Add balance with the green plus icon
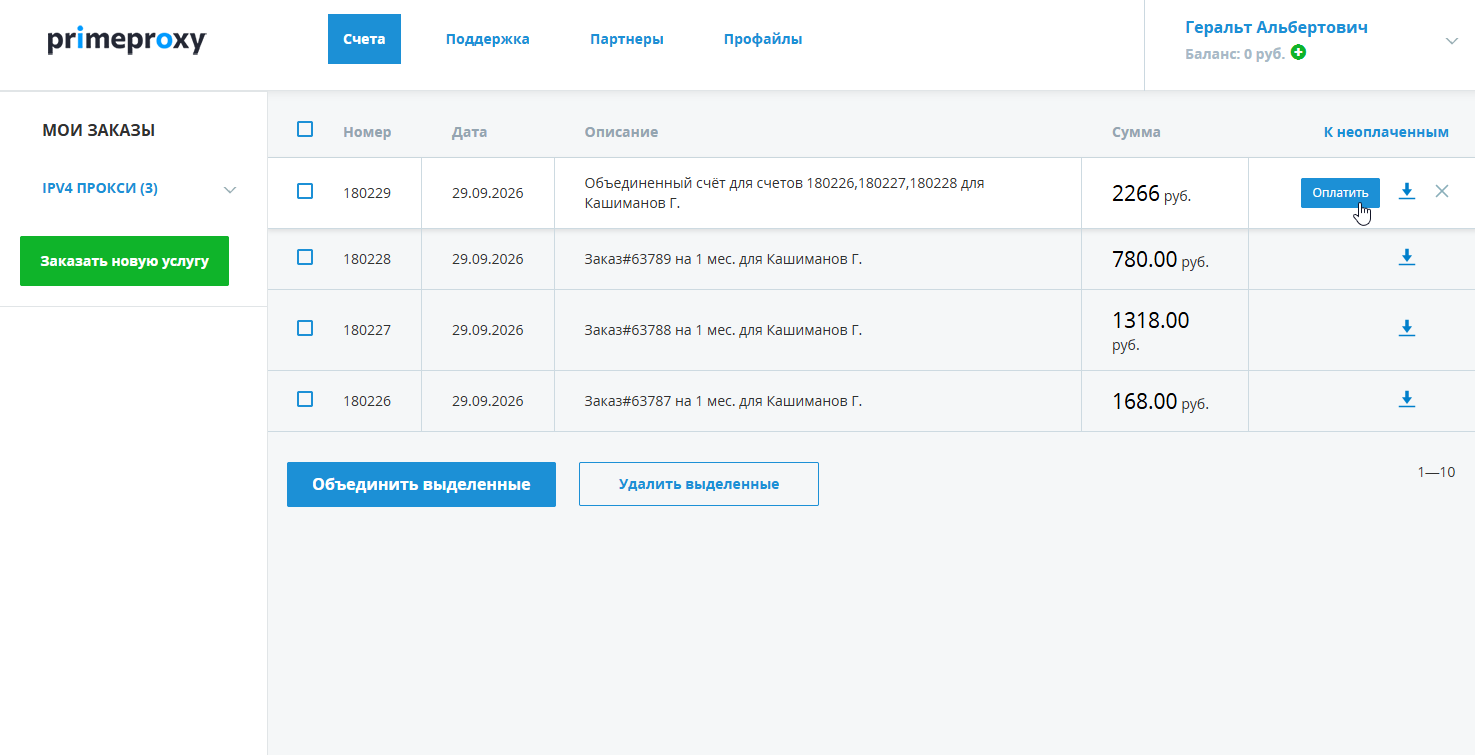Image resolution: width=1475 pixels, height=755 pixels. click(x=1298, y=52)
